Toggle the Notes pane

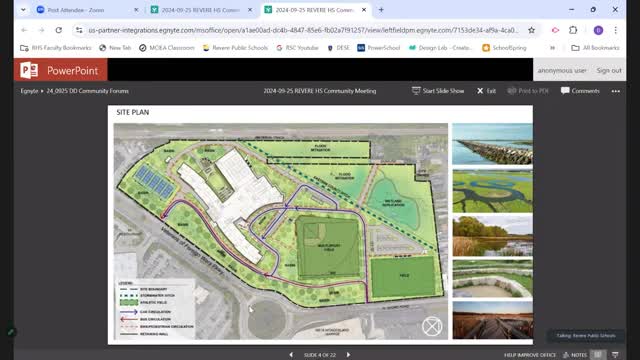575,355
